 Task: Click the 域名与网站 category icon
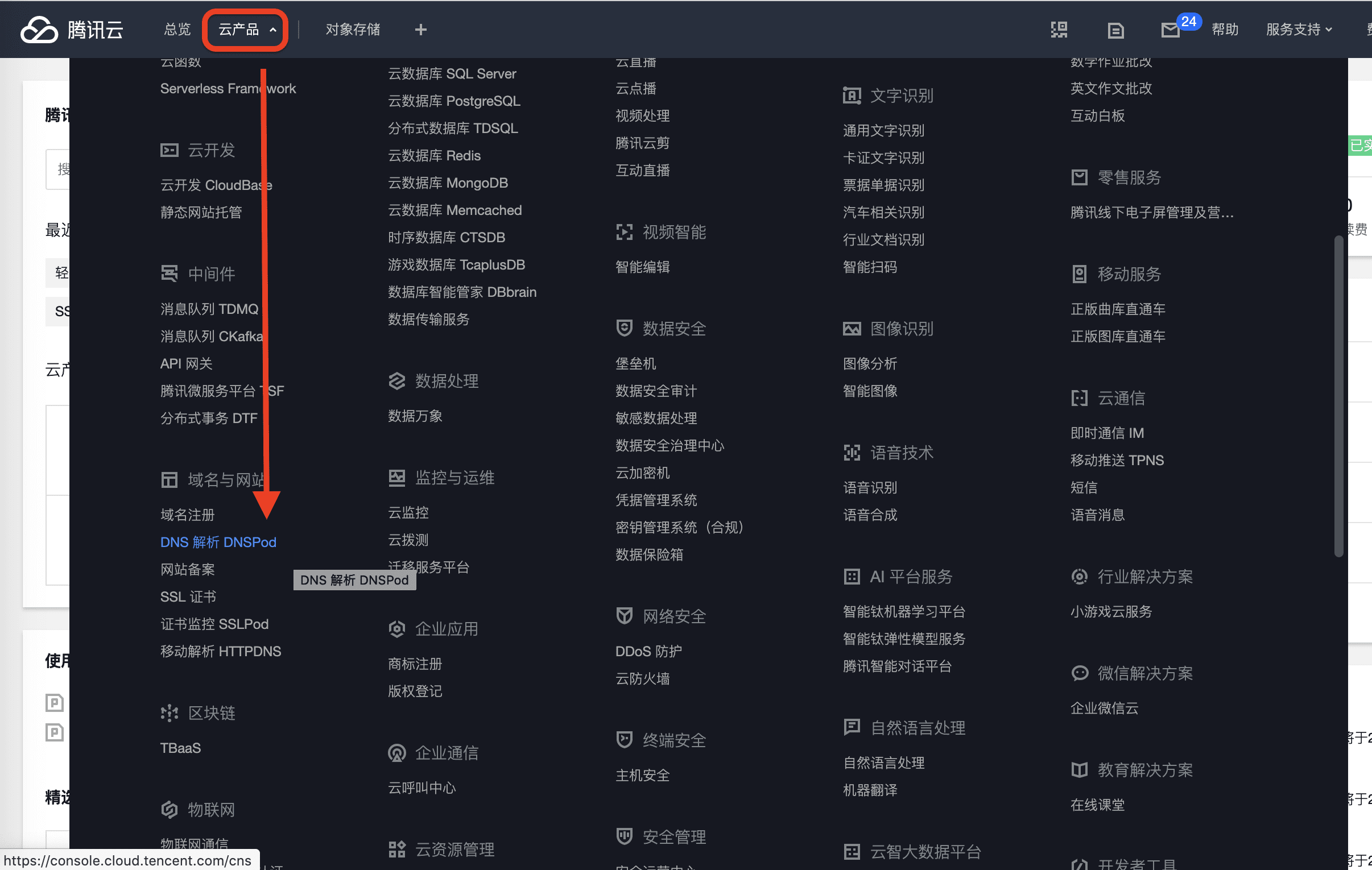point(169,480)
